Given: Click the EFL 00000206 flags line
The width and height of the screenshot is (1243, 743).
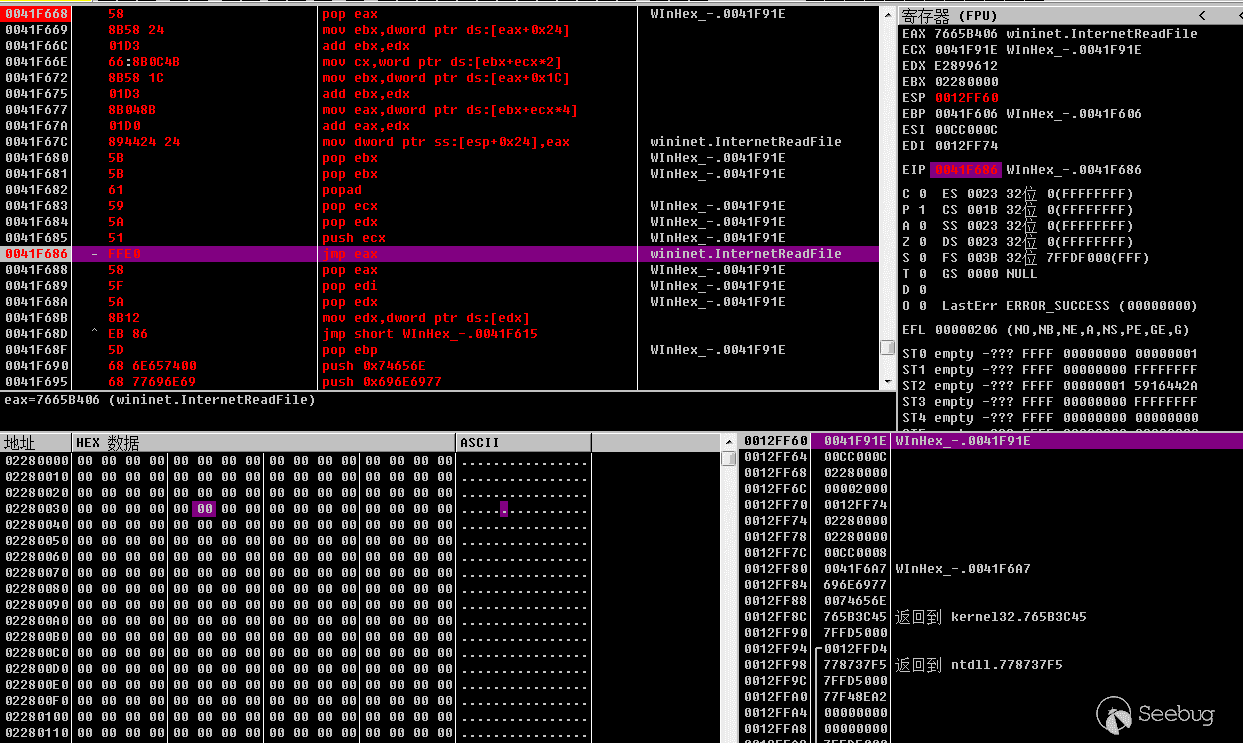Looking at the screenshot, I should point(1046,330).
